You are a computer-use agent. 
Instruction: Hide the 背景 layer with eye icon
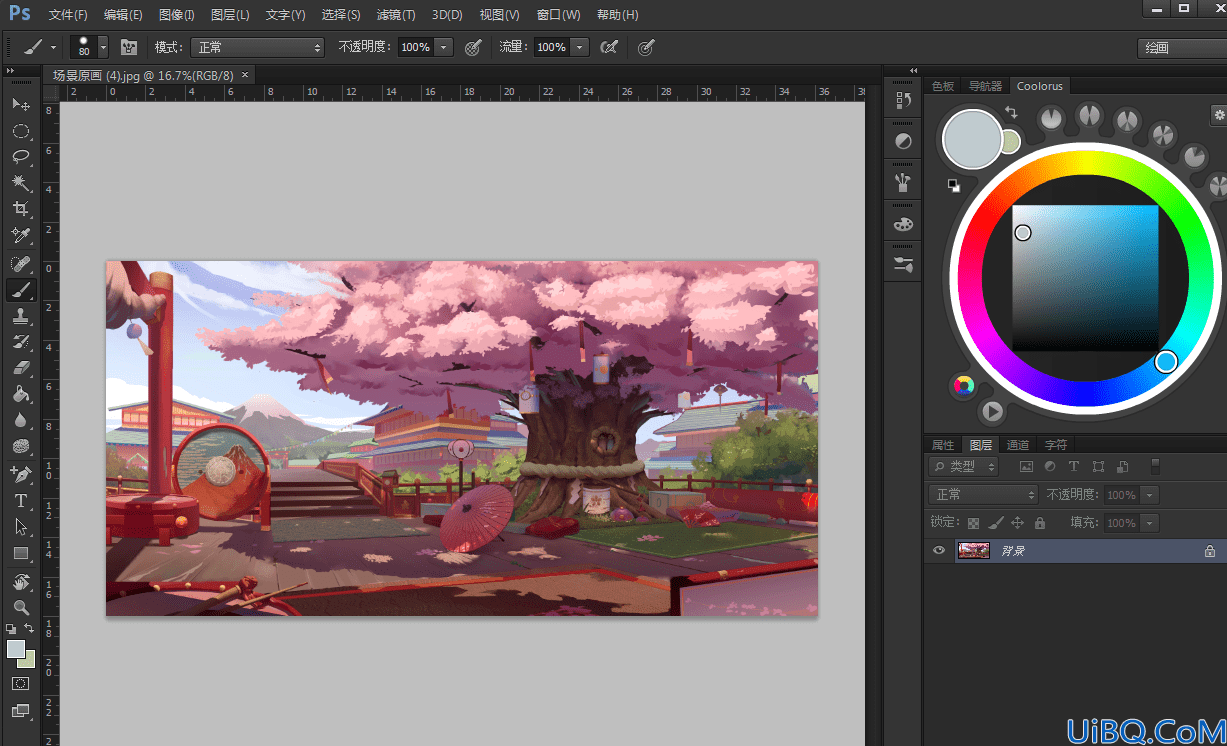click(x=938, y=551)
